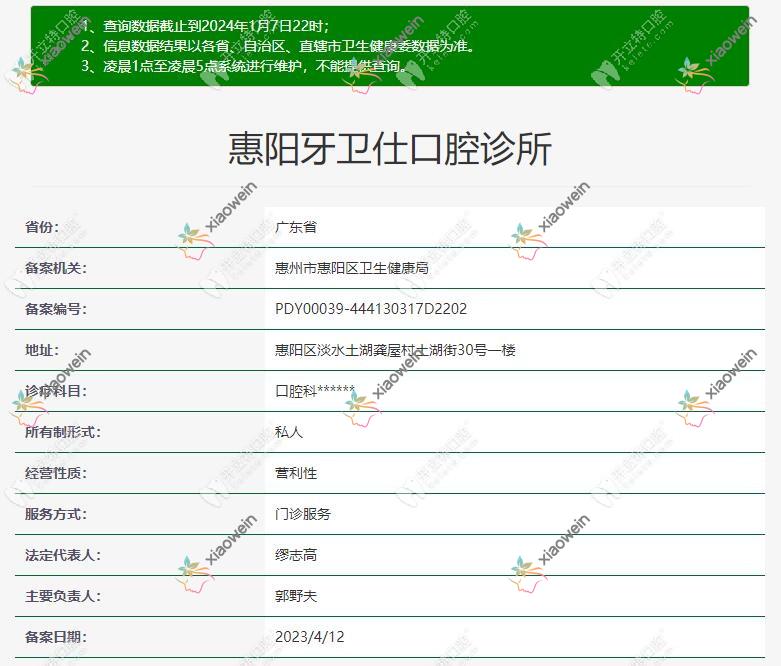
Task: Click the 营利性 business nature value
Action: (296, 473)
